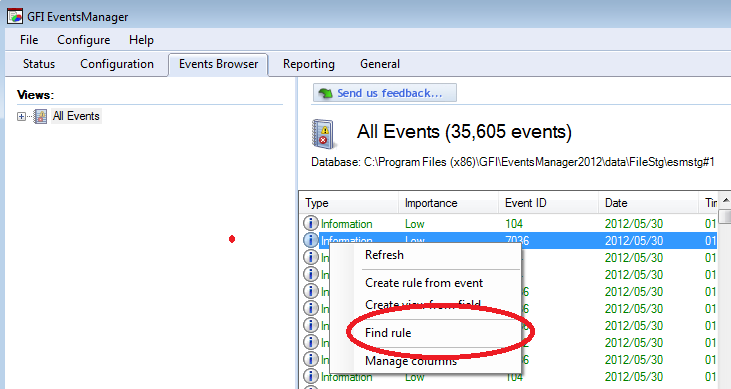This screenshot has width=731, height=389.
Task: Click Event ID 7036 in the selected row
Action: click(517, 240)
